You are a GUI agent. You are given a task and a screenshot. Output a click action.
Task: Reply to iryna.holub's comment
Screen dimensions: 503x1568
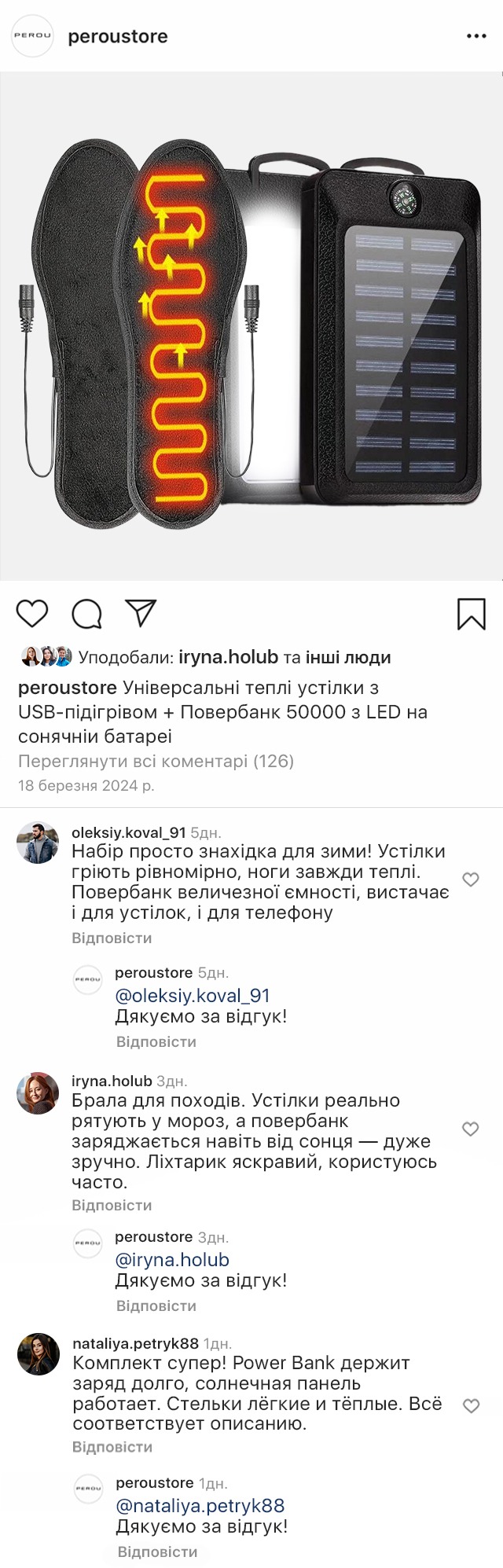pos(112,1206)
